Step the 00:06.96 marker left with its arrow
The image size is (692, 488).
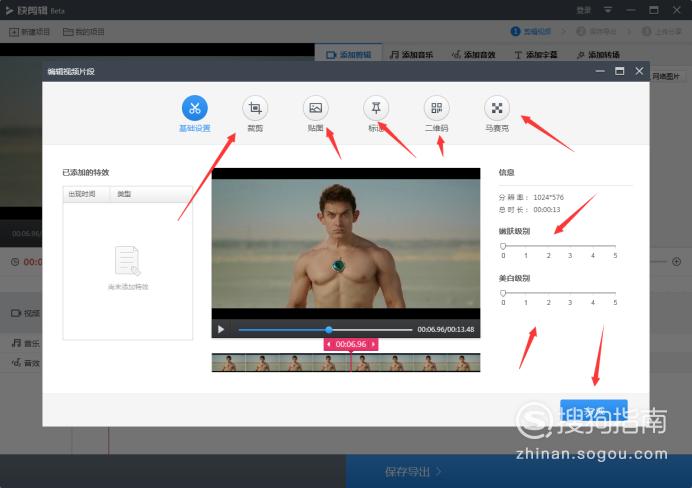tap(328, 344)
